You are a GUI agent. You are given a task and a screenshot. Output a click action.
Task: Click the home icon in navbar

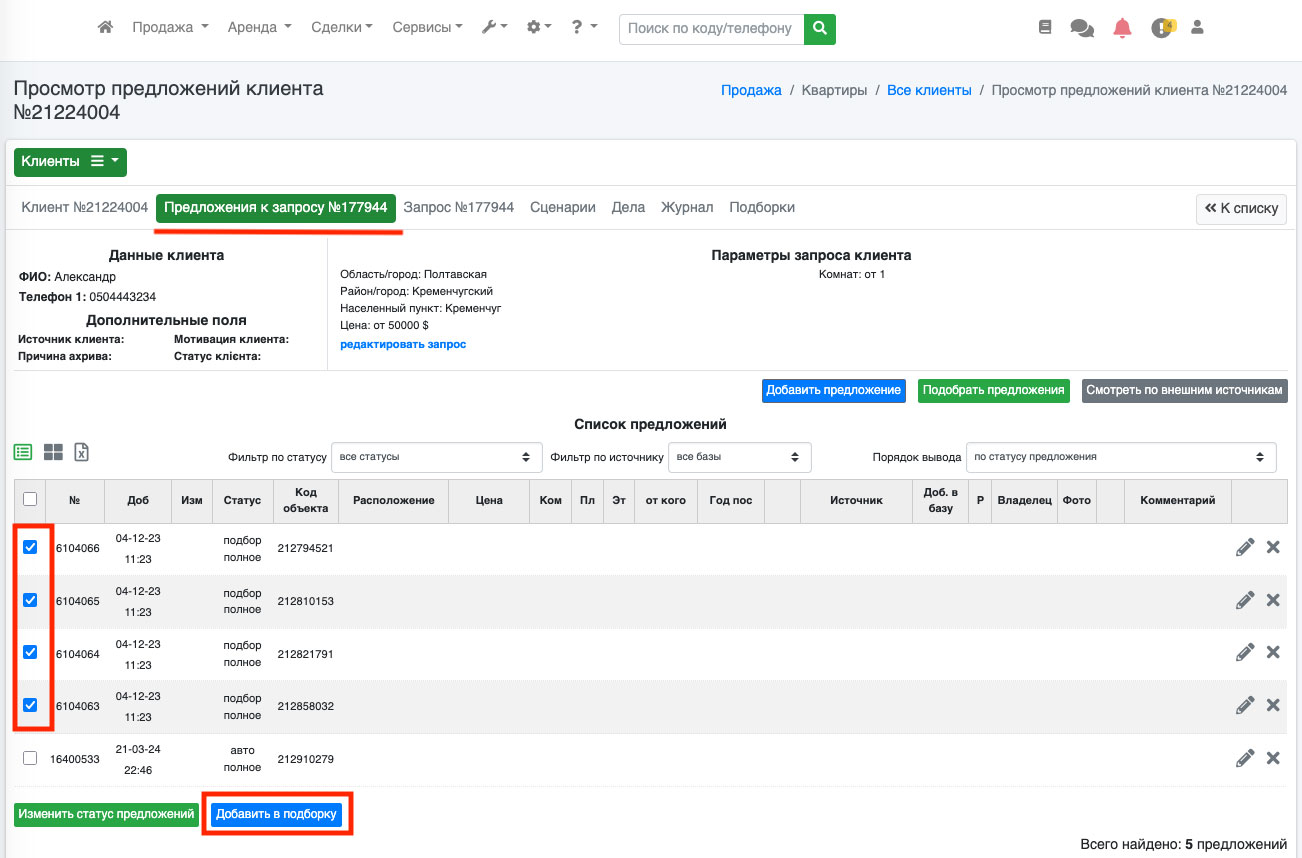pyautogui.click(x=105, y=28)
